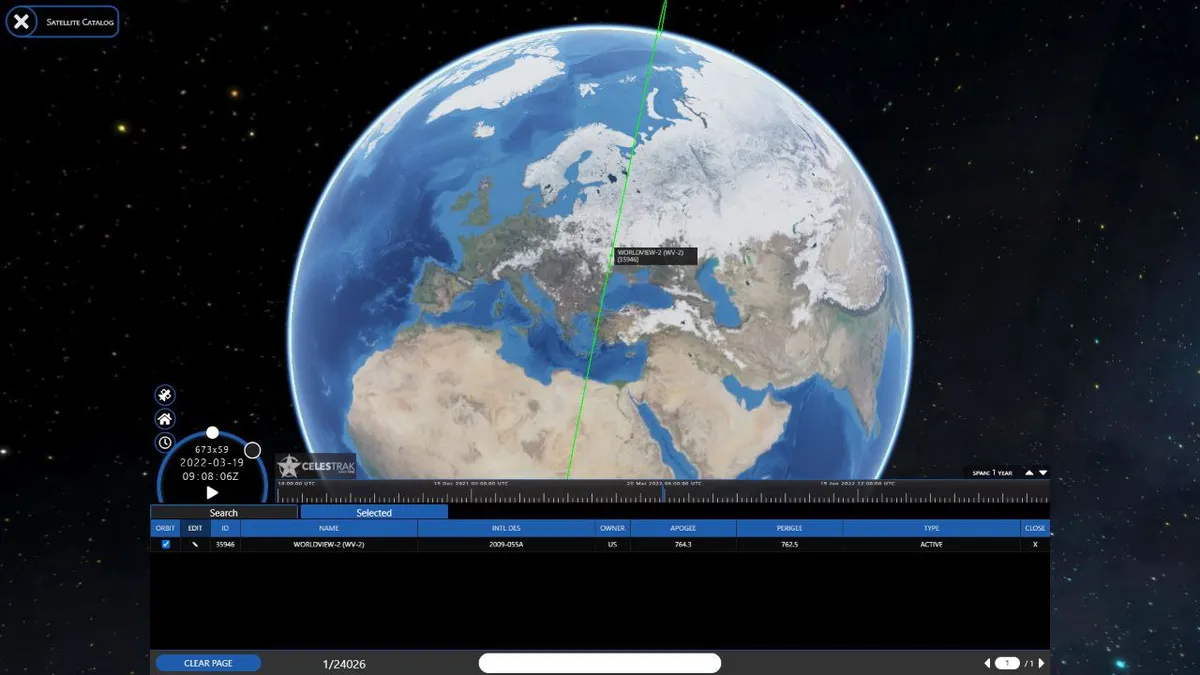Uncheck the orbit checkbox for WORLDVIEW-2
The width and height of the screenshot is (1200, 675).
pyautogui.click(x=166, y=545)
